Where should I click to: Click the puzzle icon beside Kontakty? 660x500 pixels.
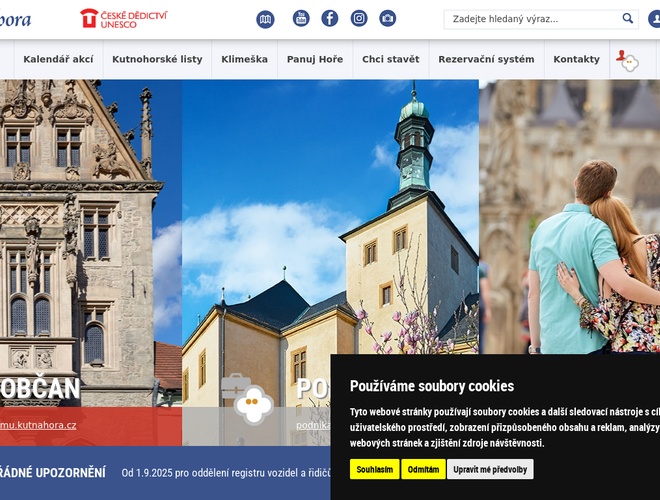coord(627,60)
